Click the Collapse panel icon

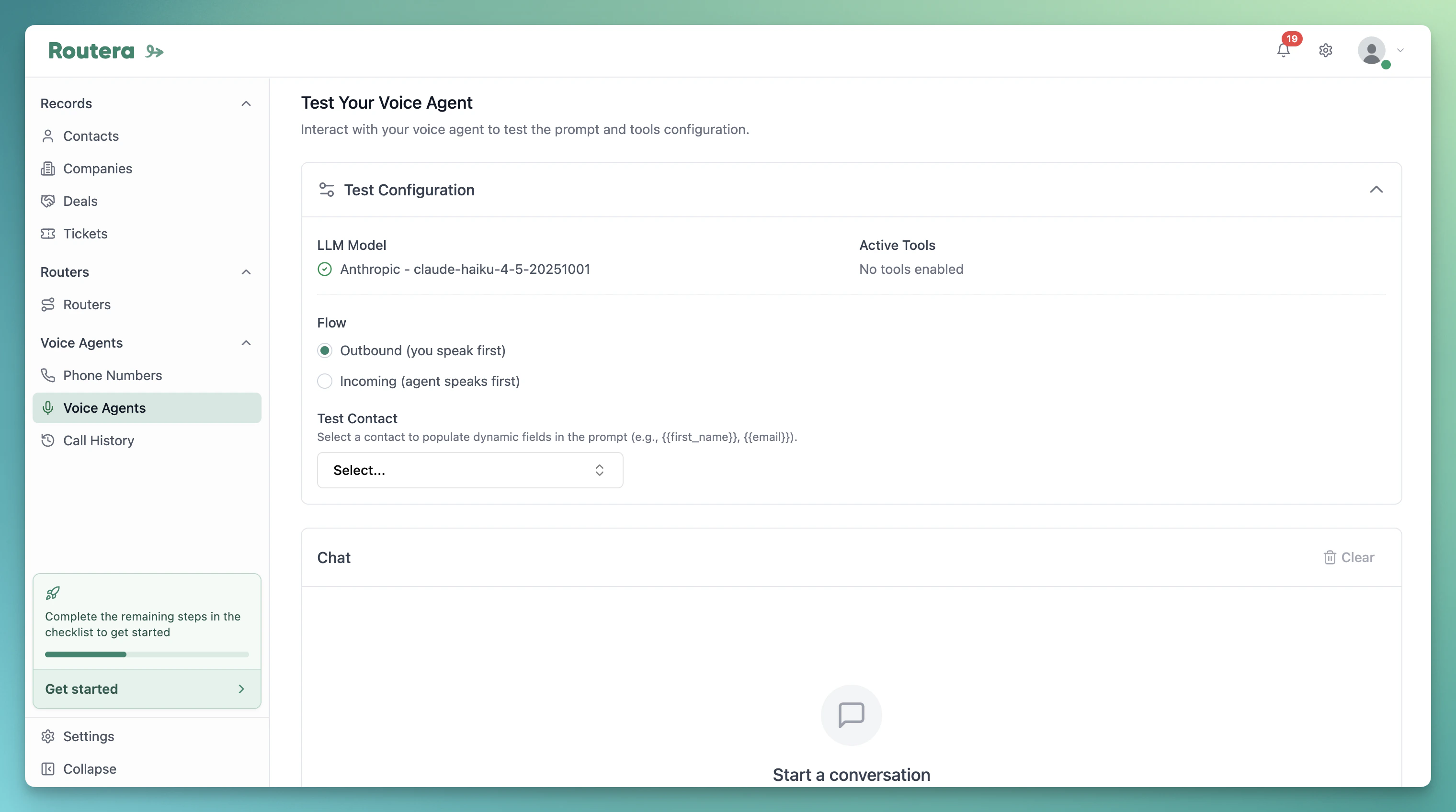(48, 769)
